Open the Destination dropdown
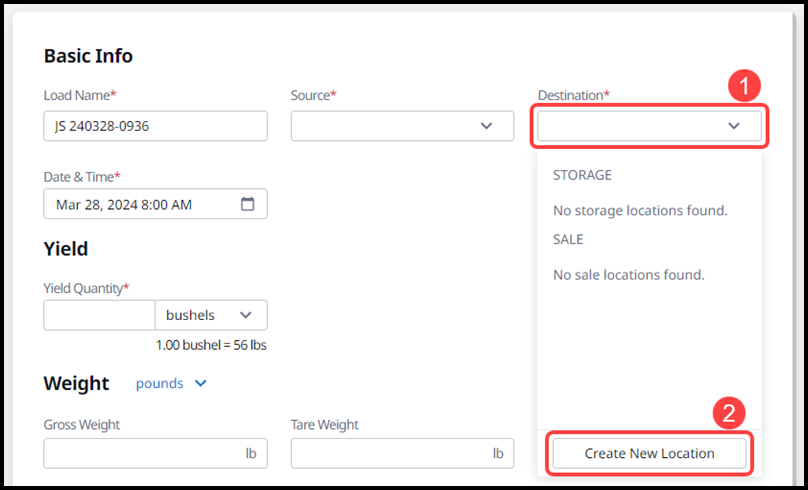The width and height of the screenshot is (808, 490). point(649,126)
